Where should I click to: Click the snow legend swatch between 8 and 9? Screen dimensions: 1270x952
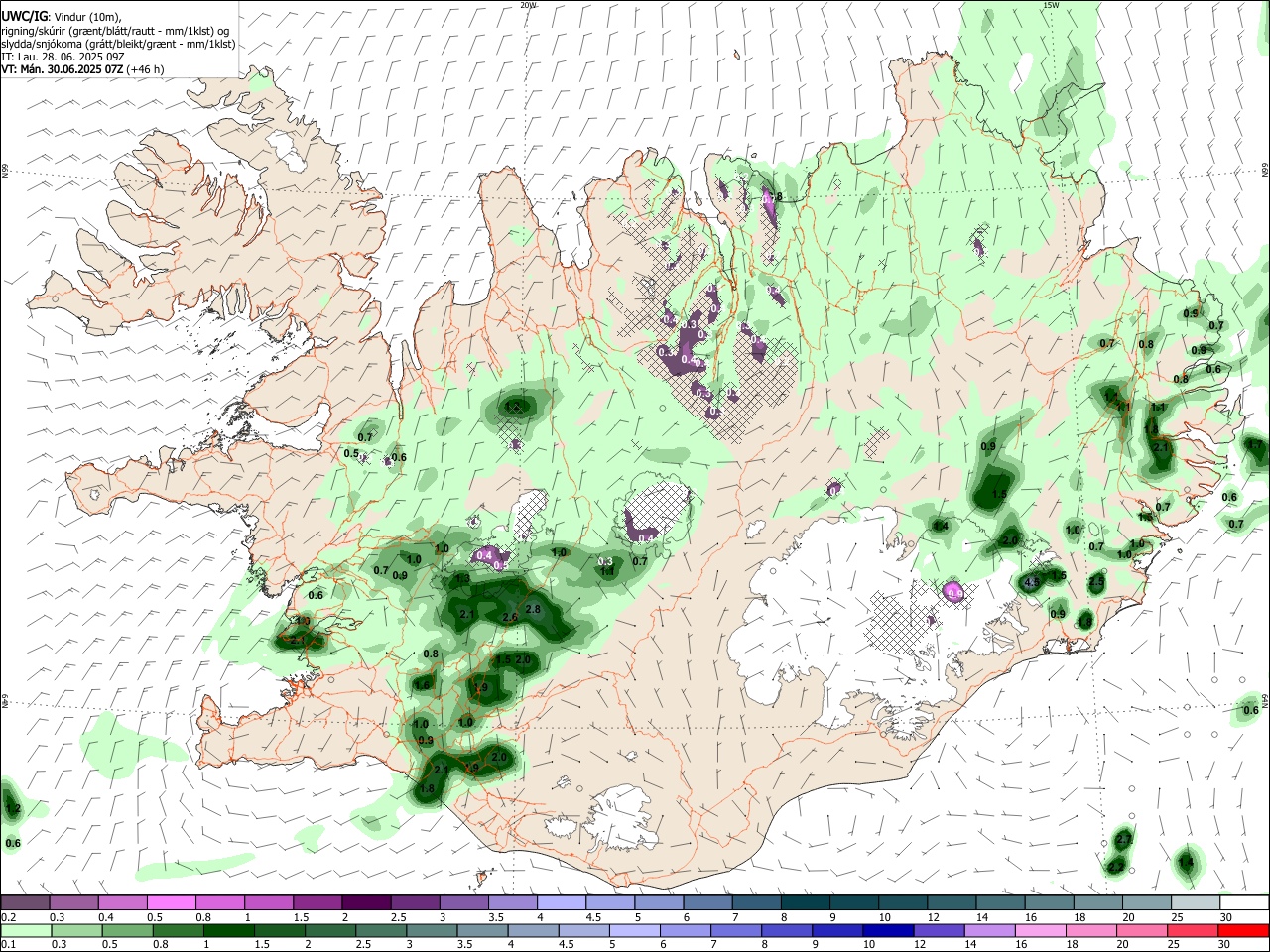click(804, 902)
